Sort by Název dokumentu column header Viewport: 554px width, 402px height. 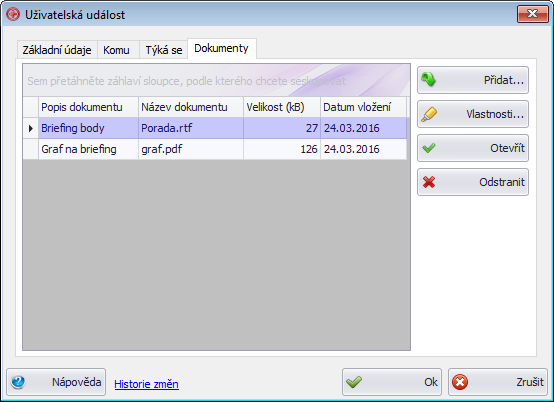point(191,107)
